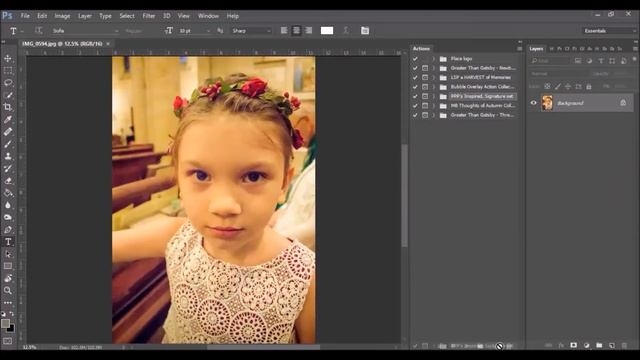Screen dimensions: 640x360
Task: Select the Hand tool
Action: 8,278
